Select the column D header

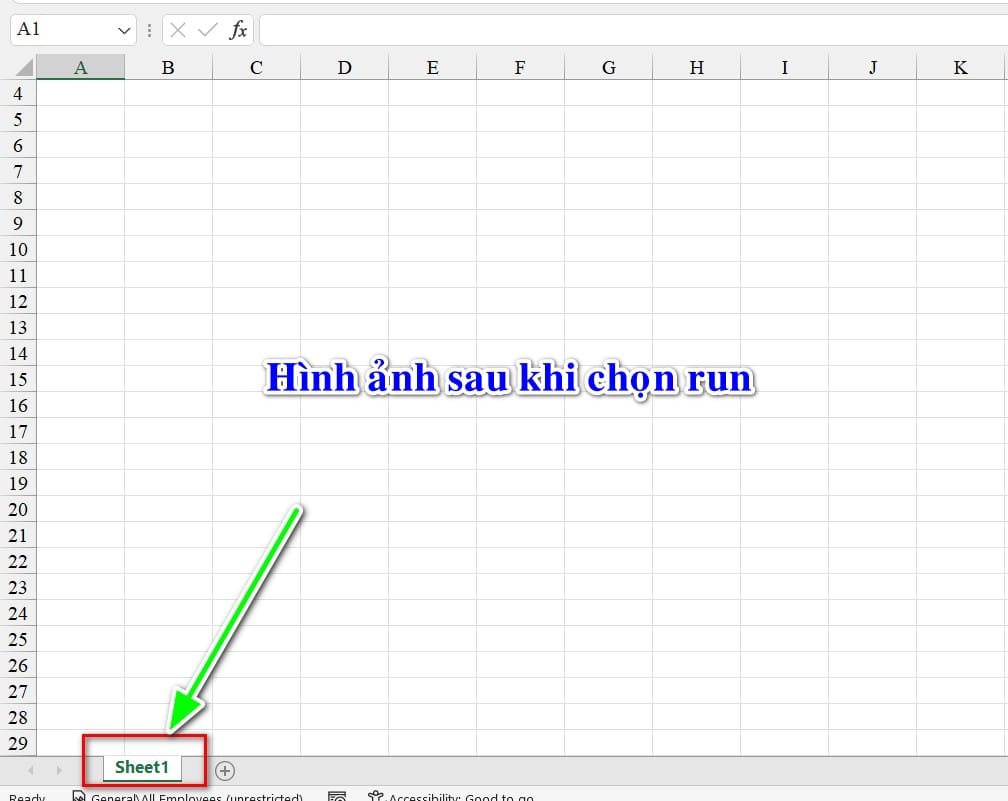tap(344, 67)
